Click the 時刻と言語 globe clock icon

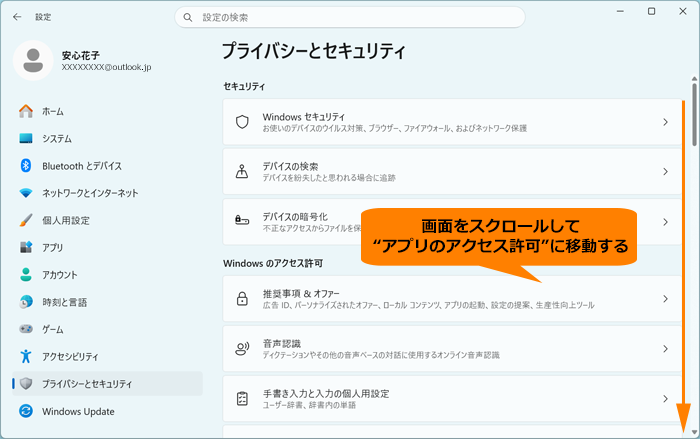[x=26, y=302]
